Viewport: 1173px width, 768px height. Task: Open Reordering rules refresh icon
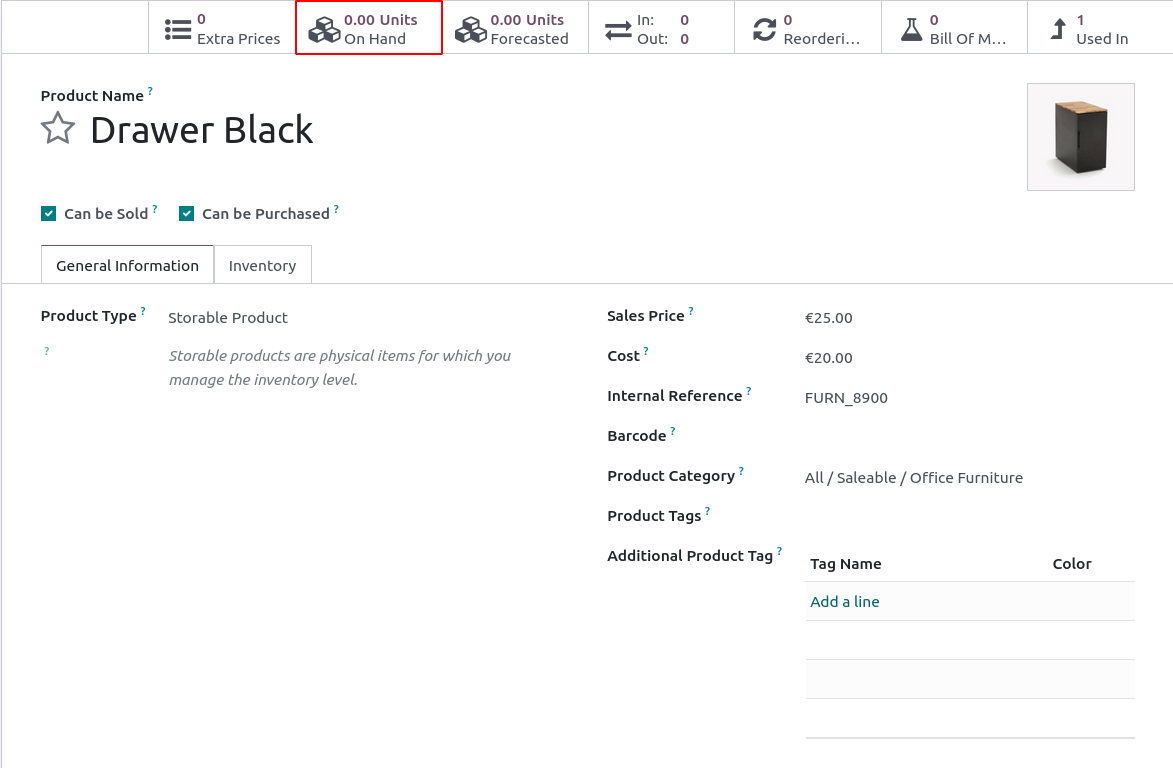[x=764, y=29]
